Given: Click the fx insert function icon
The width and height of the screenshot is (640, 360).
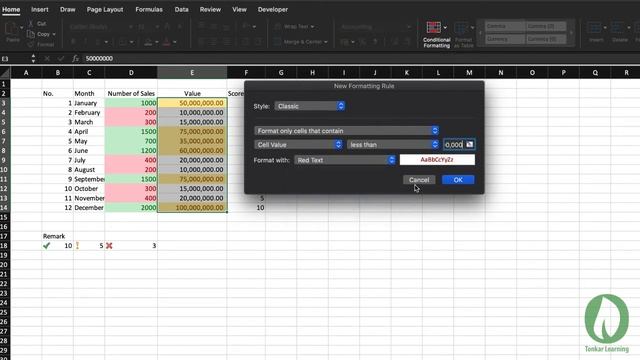Looking at the screenshot, I should tap(75, 59).
